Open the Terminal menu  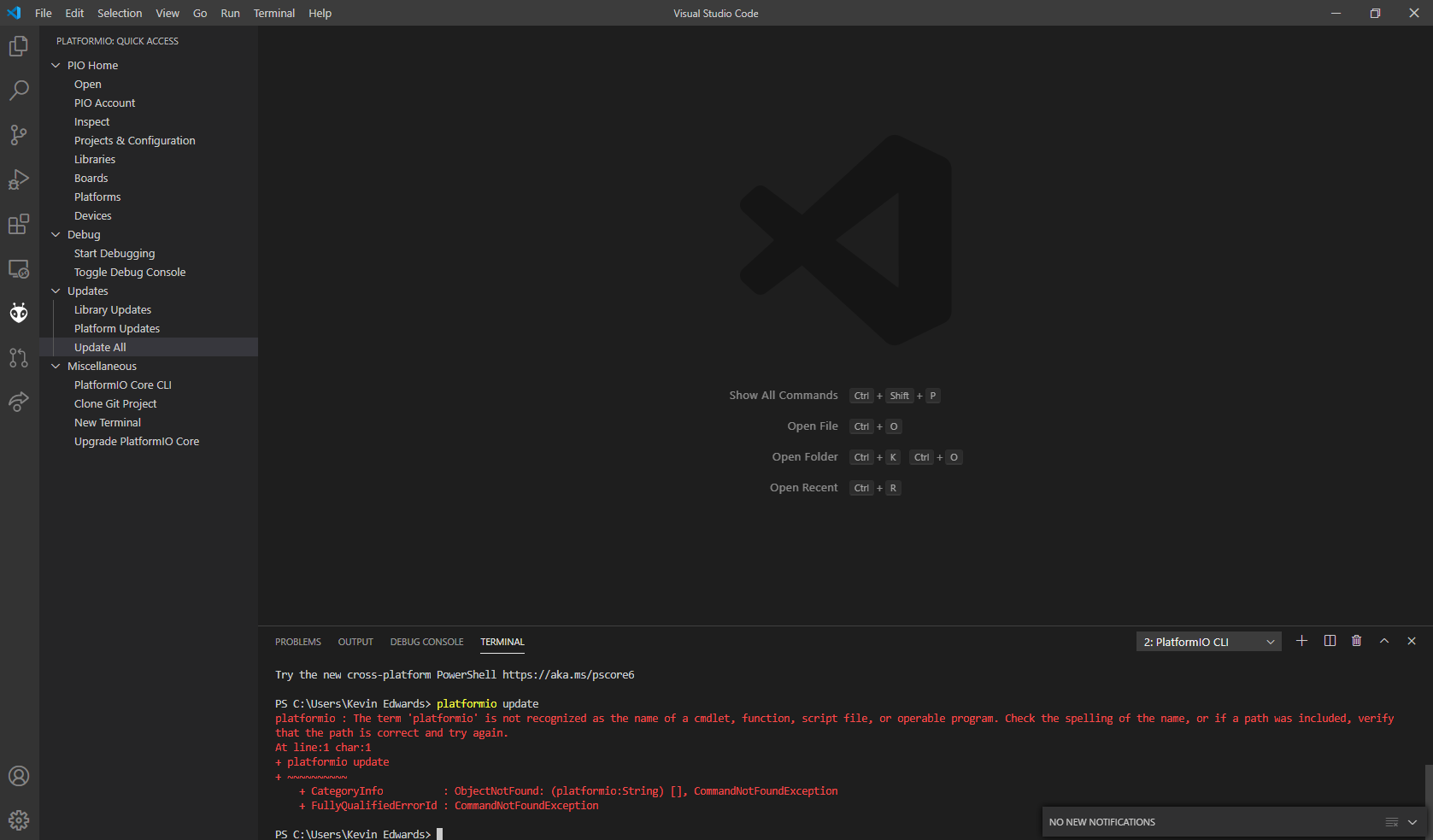point(274,13)
